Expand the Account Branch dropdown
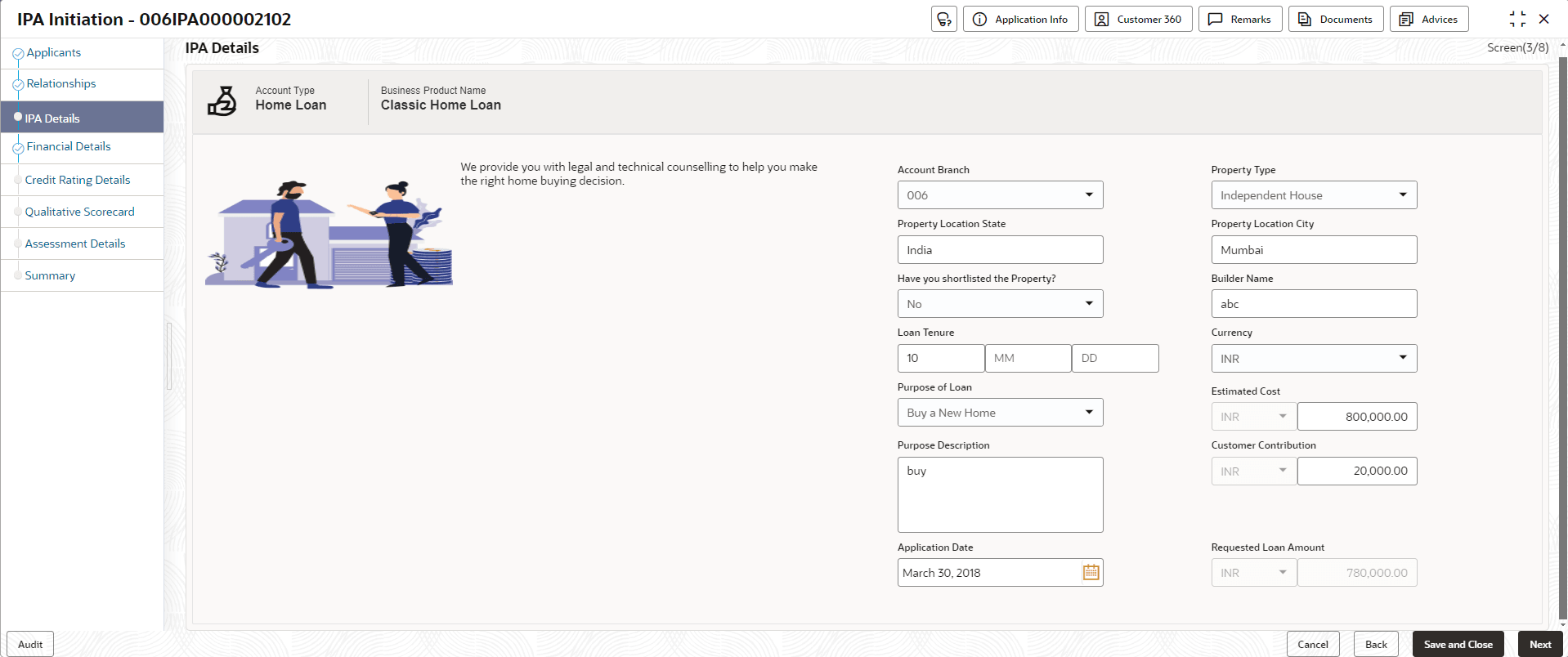Screen dimensions: 1568x657 click(1088, 195)
